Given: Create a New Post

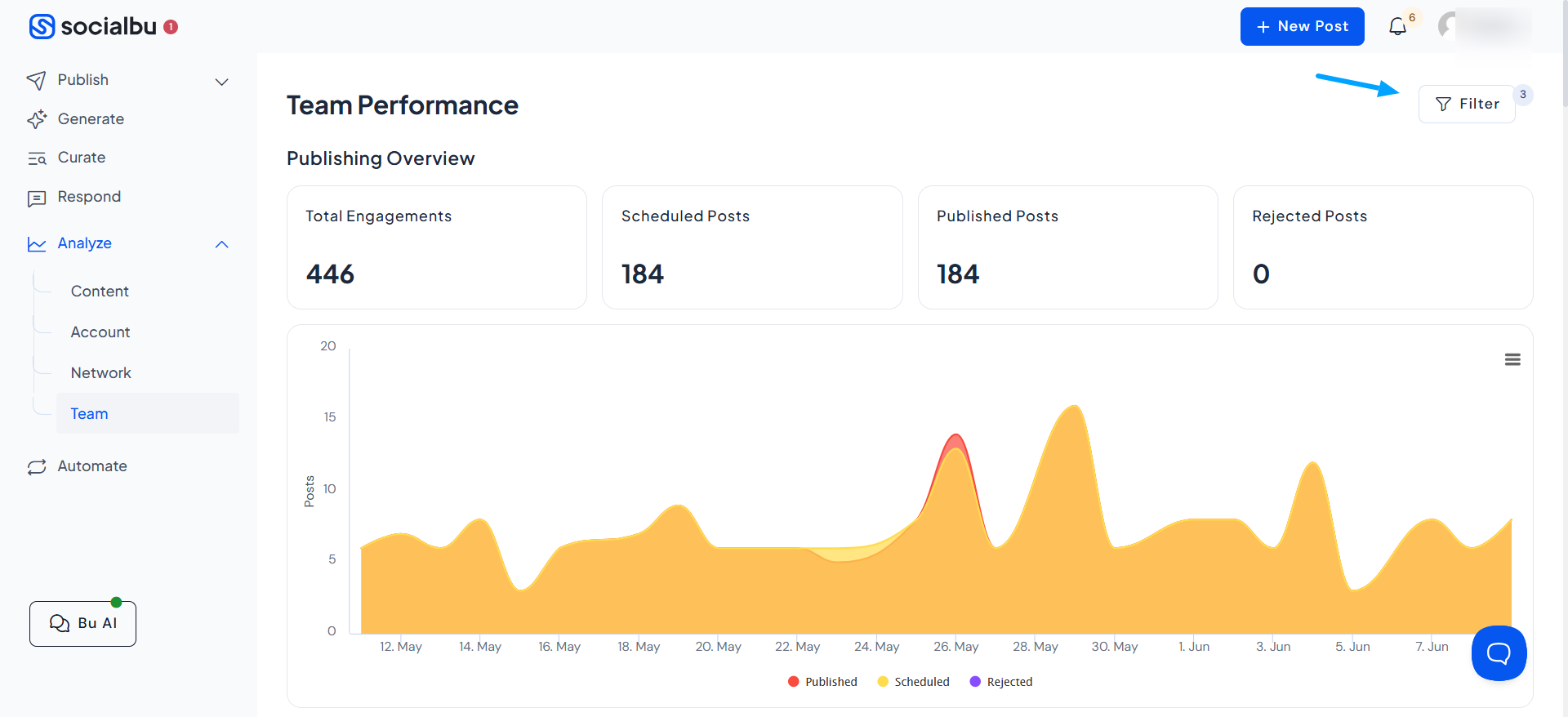Looking at the screenshot, I should [1302, 26].
